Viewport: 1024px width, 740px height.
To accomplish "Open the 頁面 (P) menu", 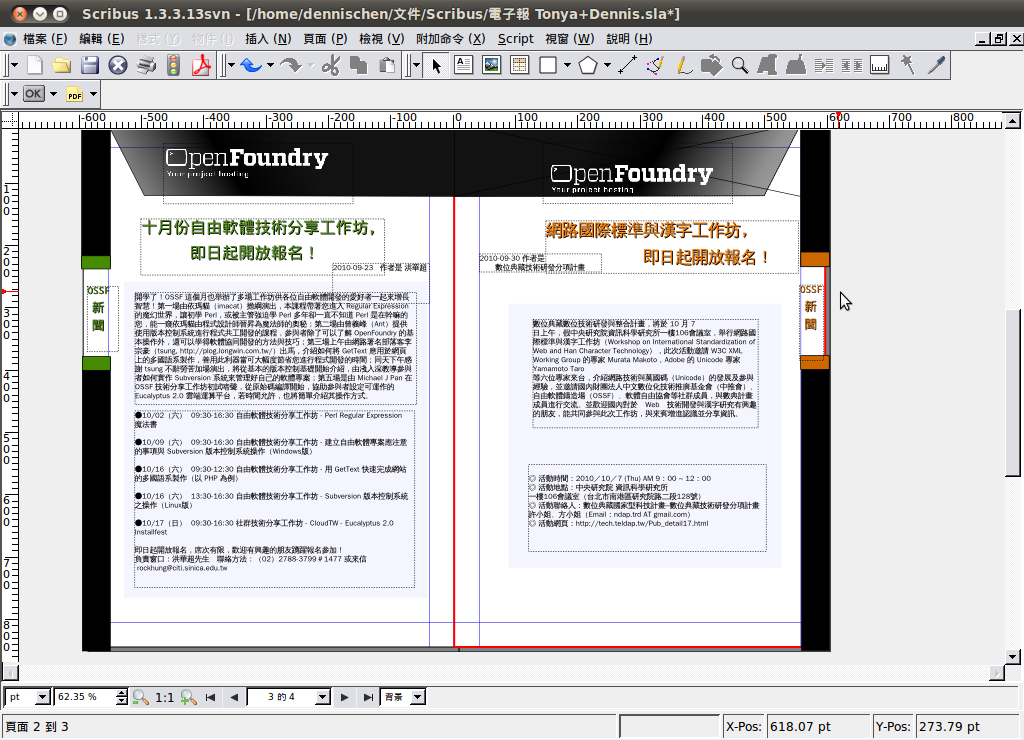I will pos(325,39).
